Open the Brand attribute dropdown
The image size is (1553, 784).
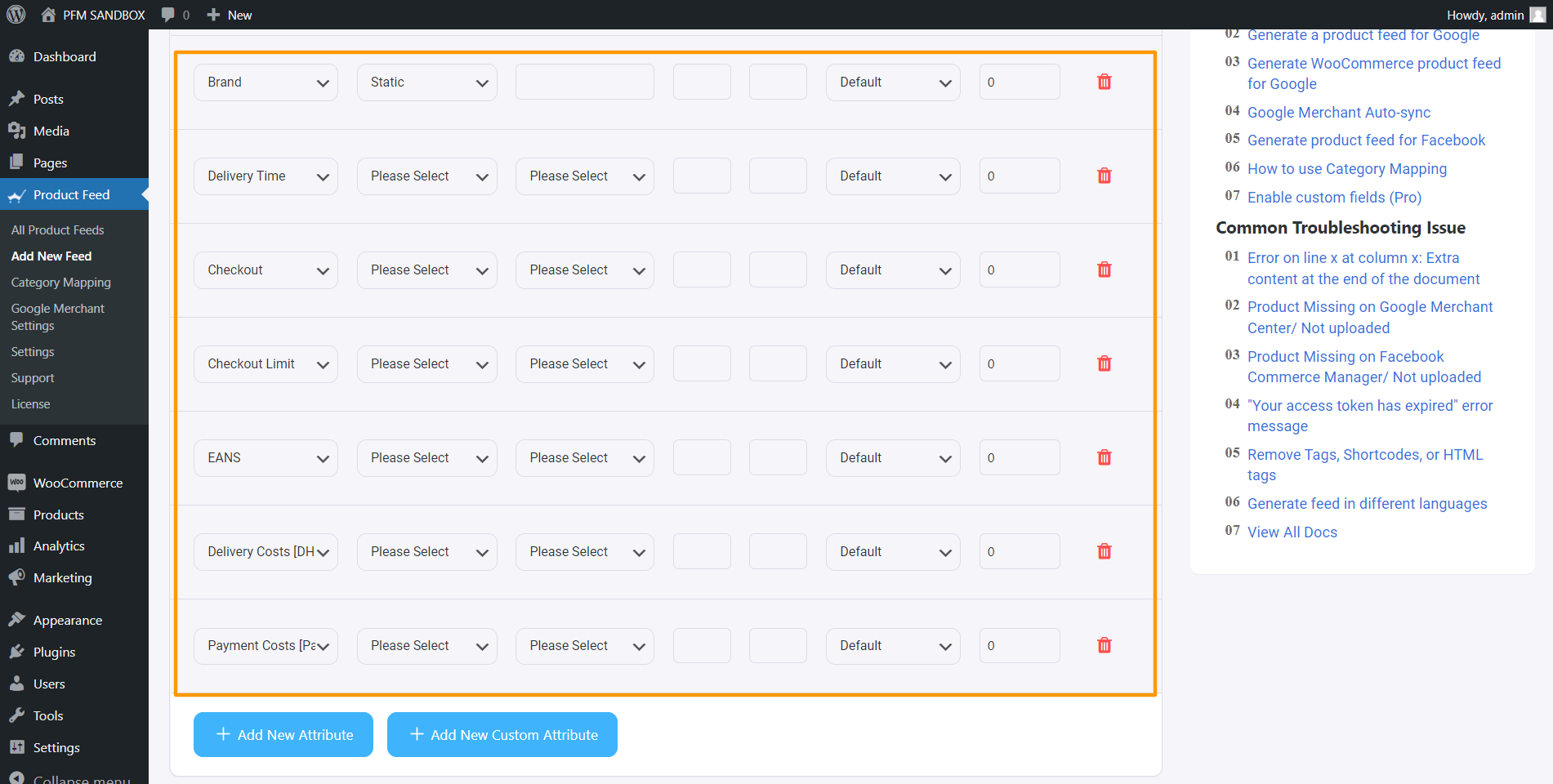[x=266, y=82]
